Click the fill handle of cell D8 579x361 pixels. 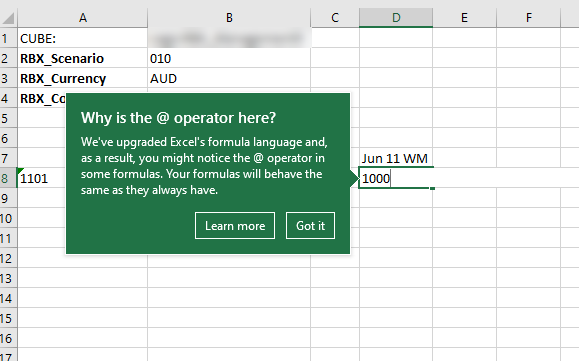(x=432, y=188)
